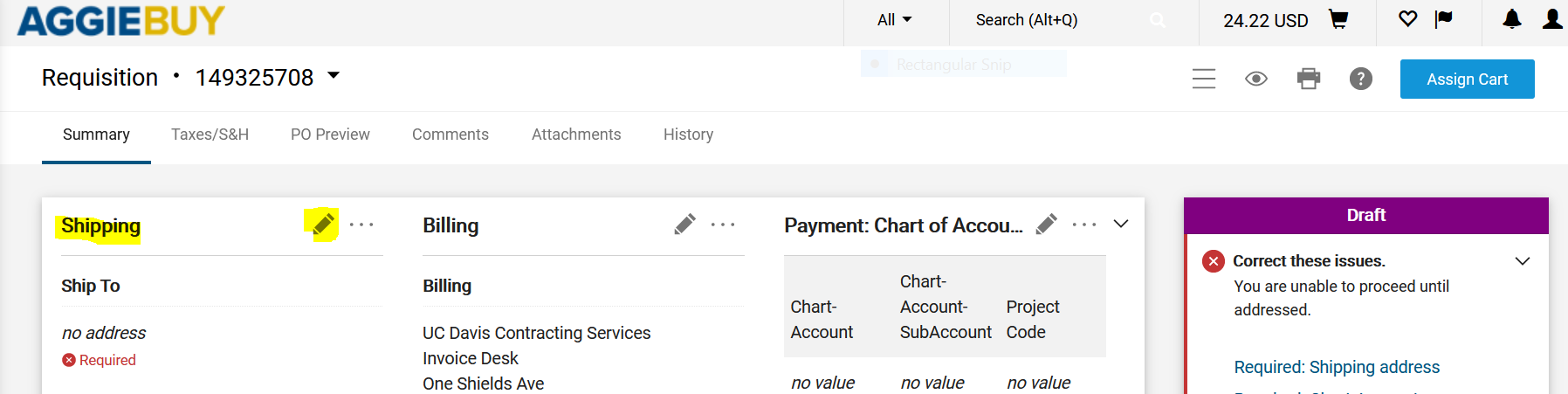Click the Invoice Desk billing line
1568x394 pixels.
point(471,358)
